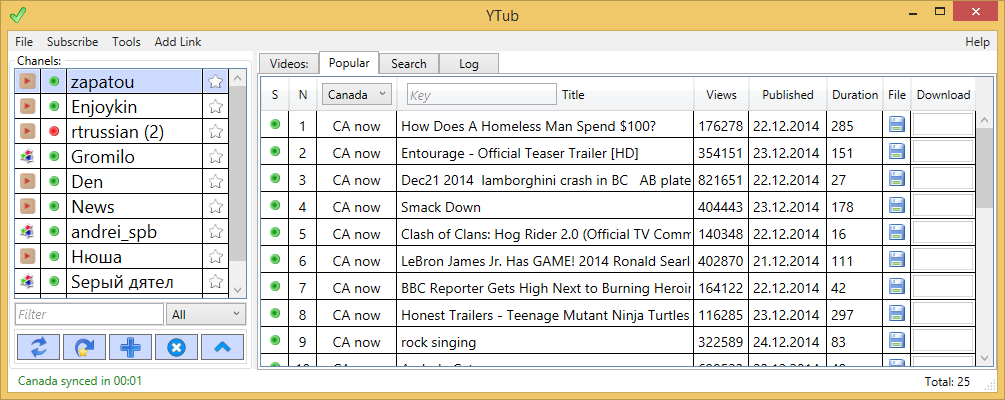Screen dimensions: 1005x400
Task: Click the blue plus add channel button
Action: click(131, 347)
